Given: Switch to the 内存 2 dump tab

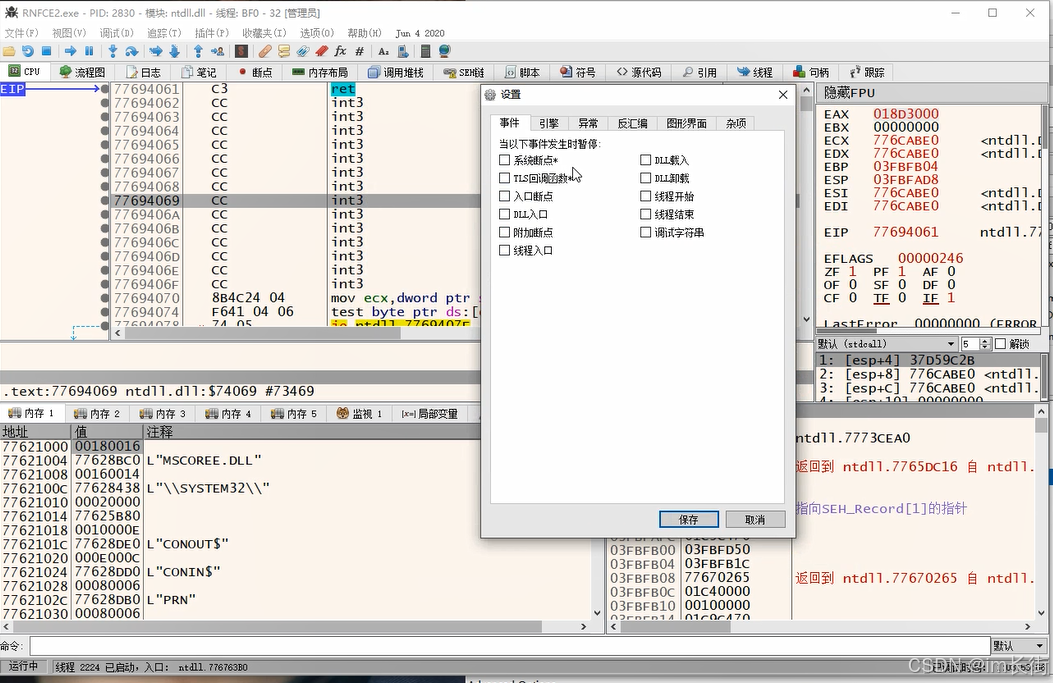Looking at the screenshot, I should click(x=97, y=414).
